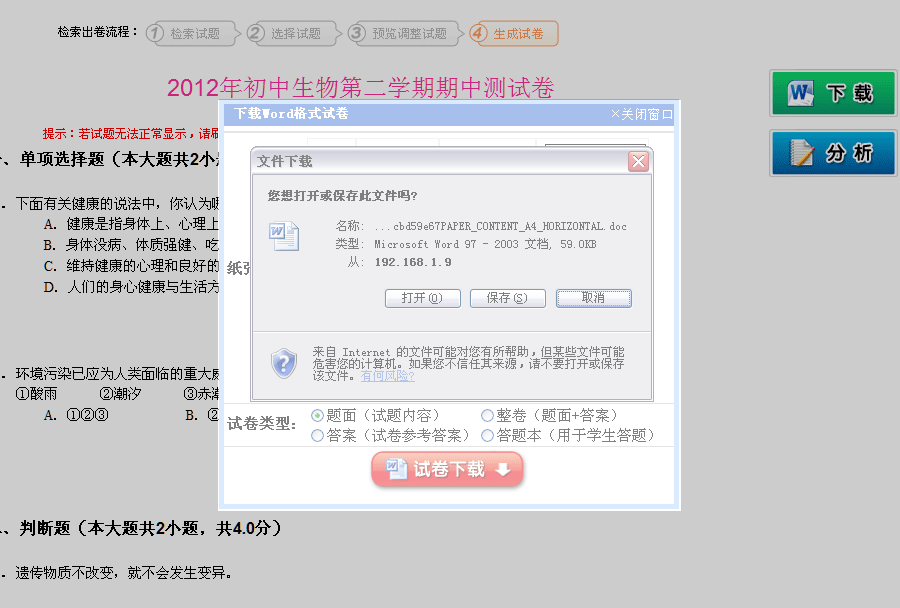Click the Word icon in the 下载 button
Image resolution: width=900 pixels, height=608 pixels.
tap(801, 93)
